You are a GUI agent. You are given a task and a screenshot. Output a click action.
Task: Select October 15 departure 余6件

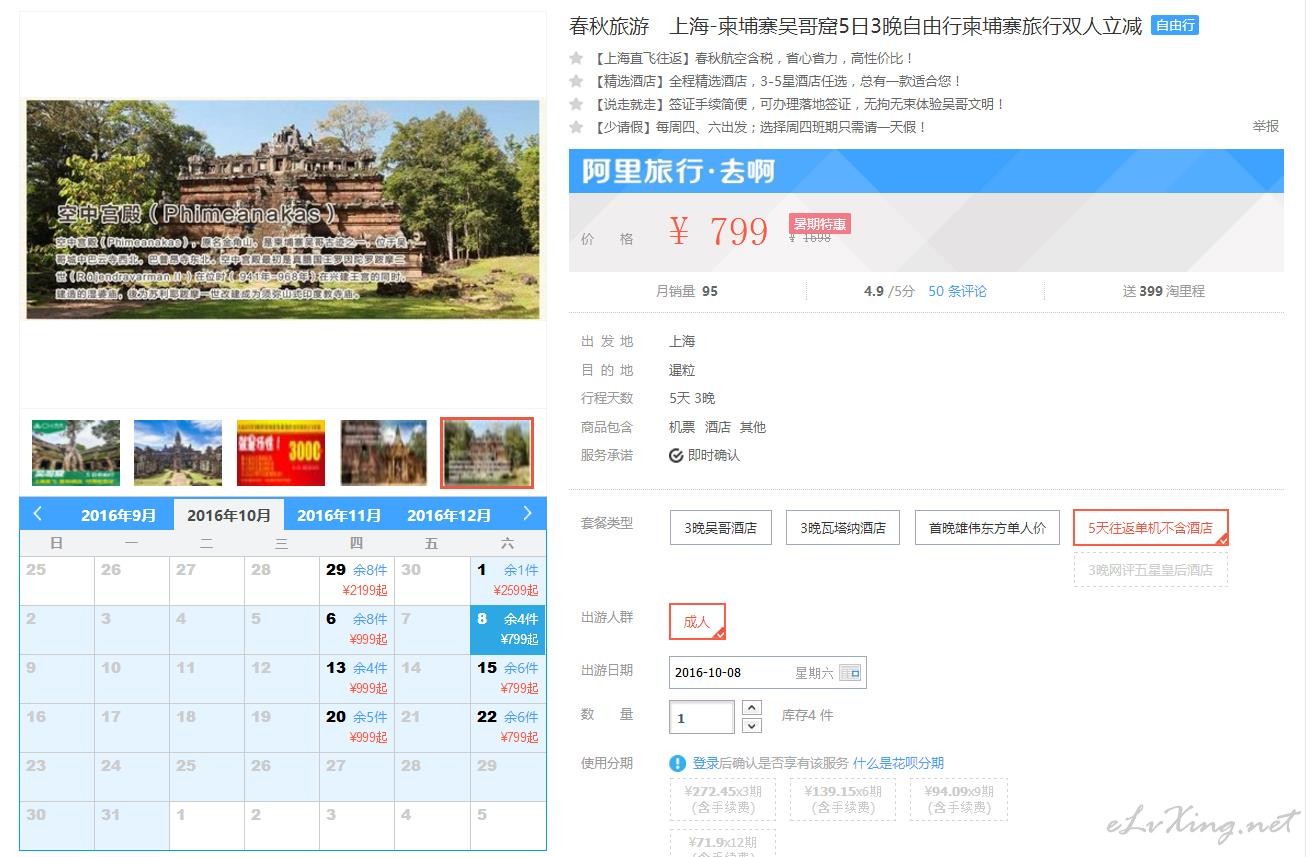click(x=508, y=678)
